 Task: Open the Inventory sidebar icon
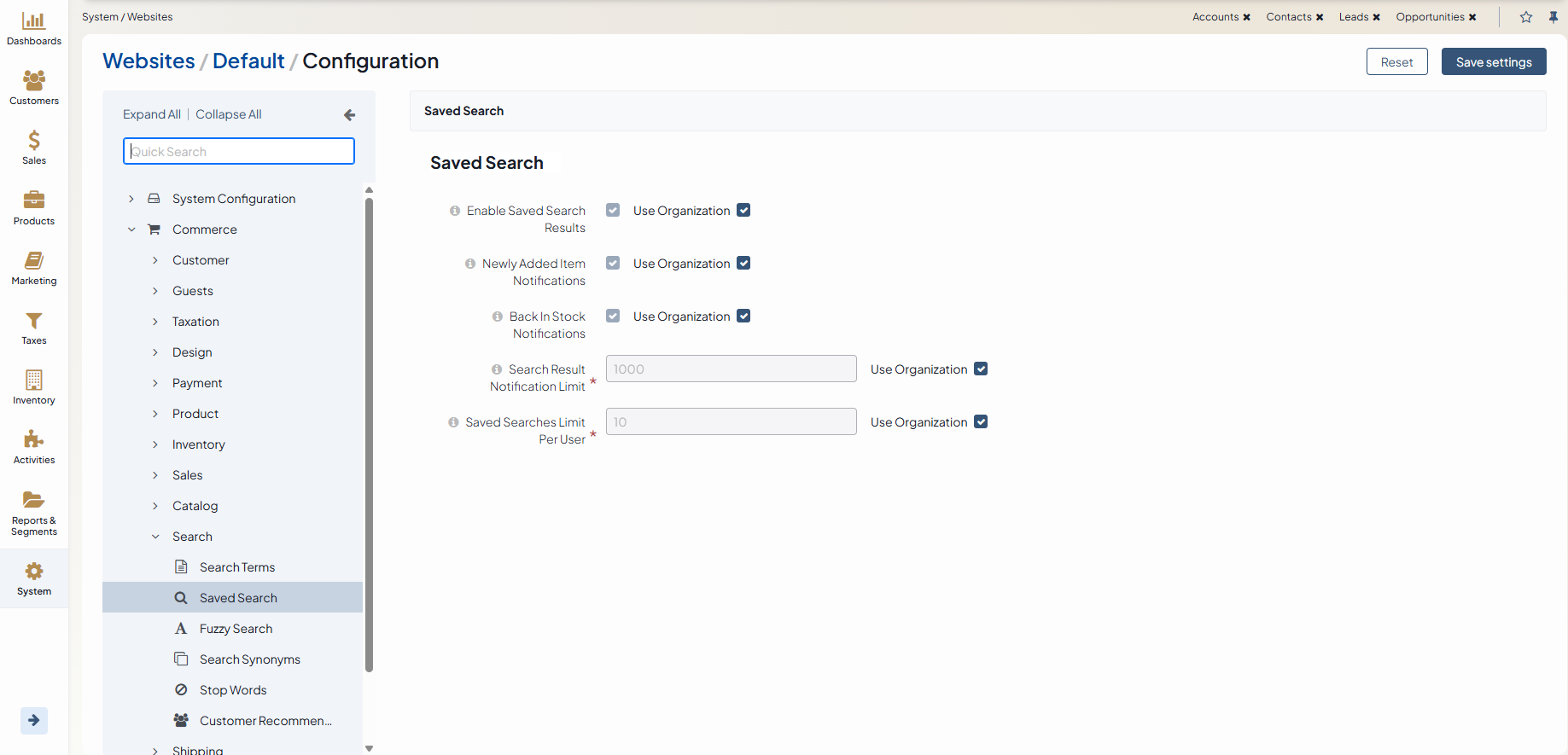[x=34, y=380]
